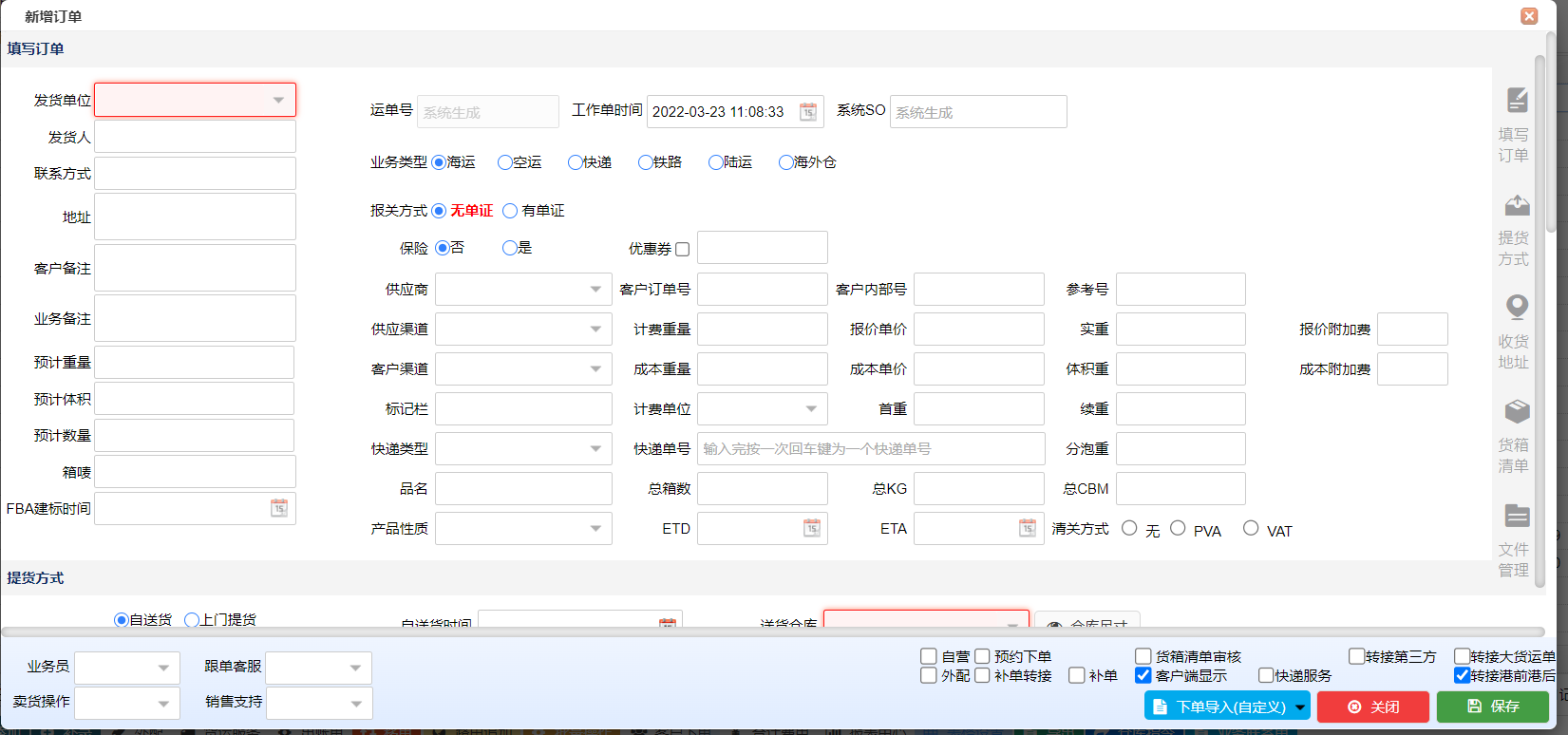The height and width of the screenshot is (735, 1568).
Task: Click the 填写订单 sidebar icon
Action: 1517,101
